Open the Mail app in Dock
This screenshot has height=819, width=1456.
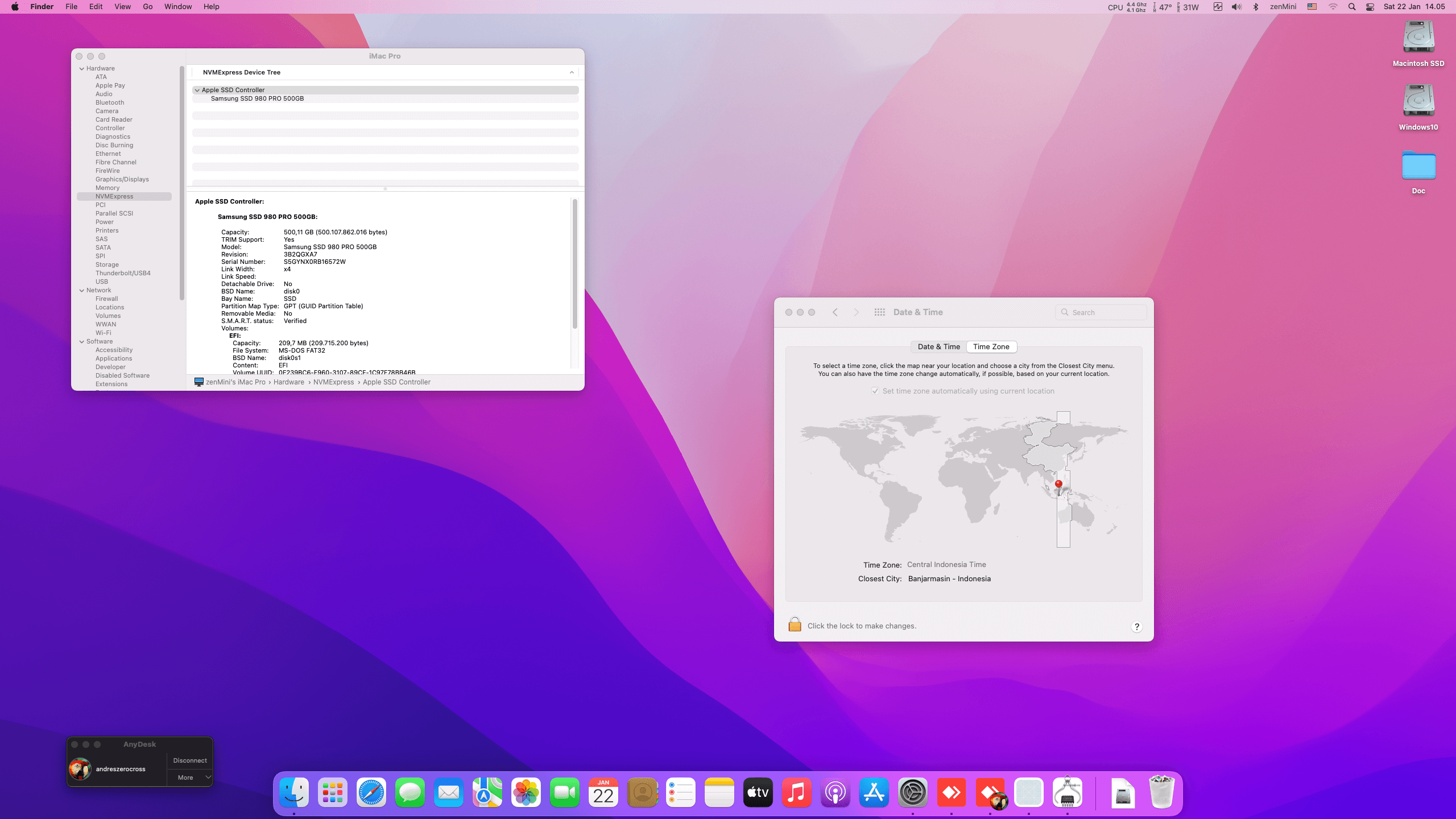[x=449, y=792]
